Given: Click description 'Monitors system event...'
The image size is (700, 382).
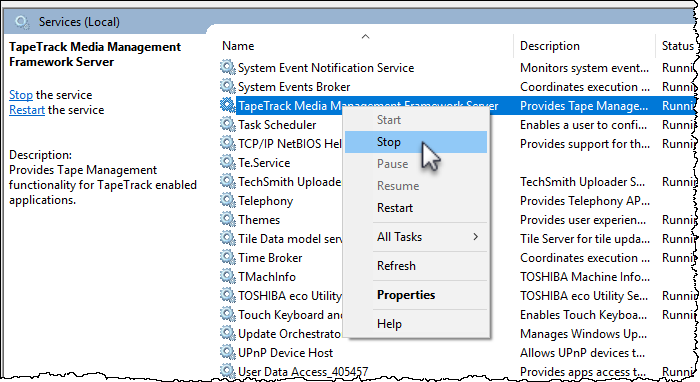Looking at the screenshot, I should coord(584,68).
